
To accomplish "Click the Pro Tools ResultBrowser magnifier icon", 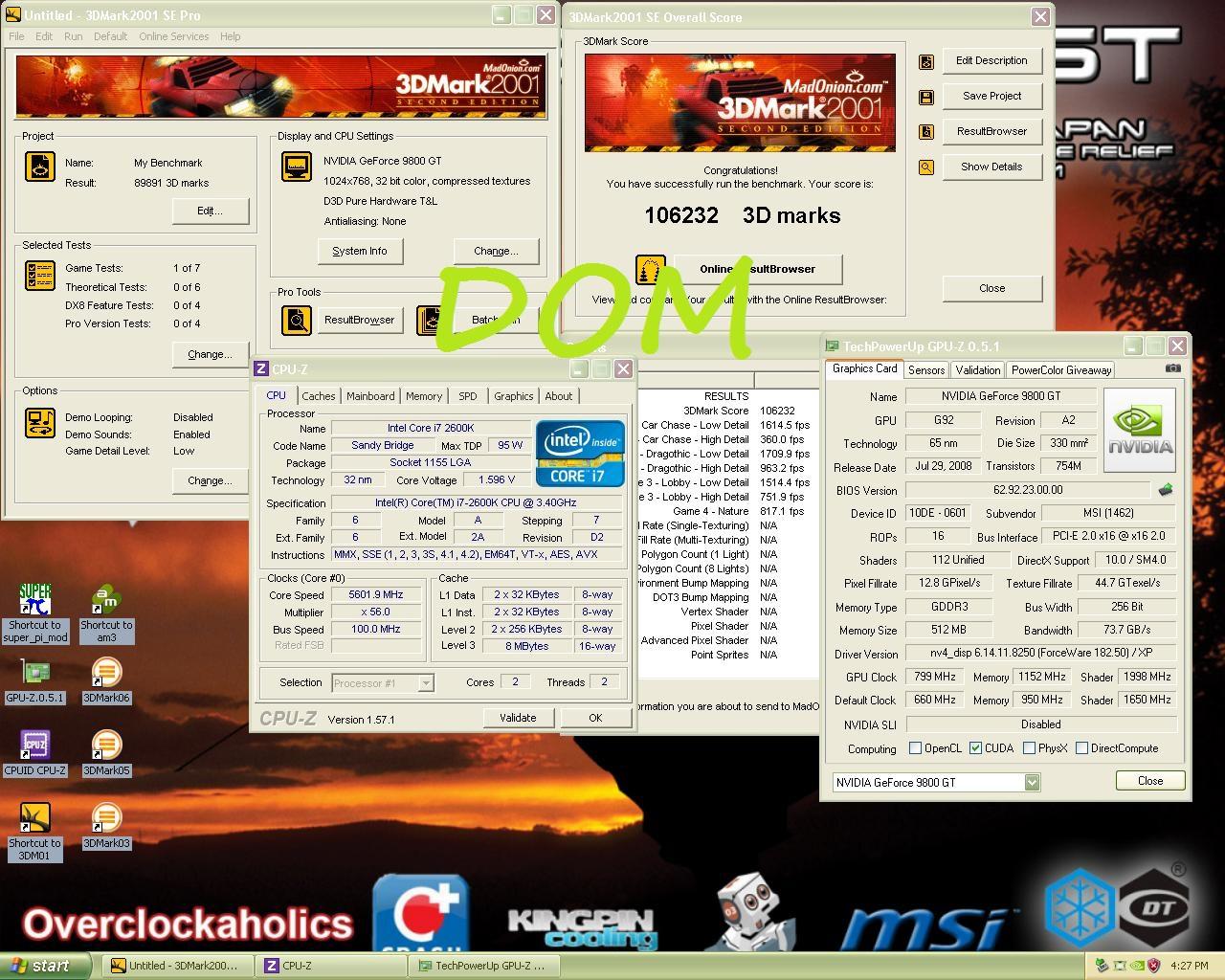I will coord(297,320).
